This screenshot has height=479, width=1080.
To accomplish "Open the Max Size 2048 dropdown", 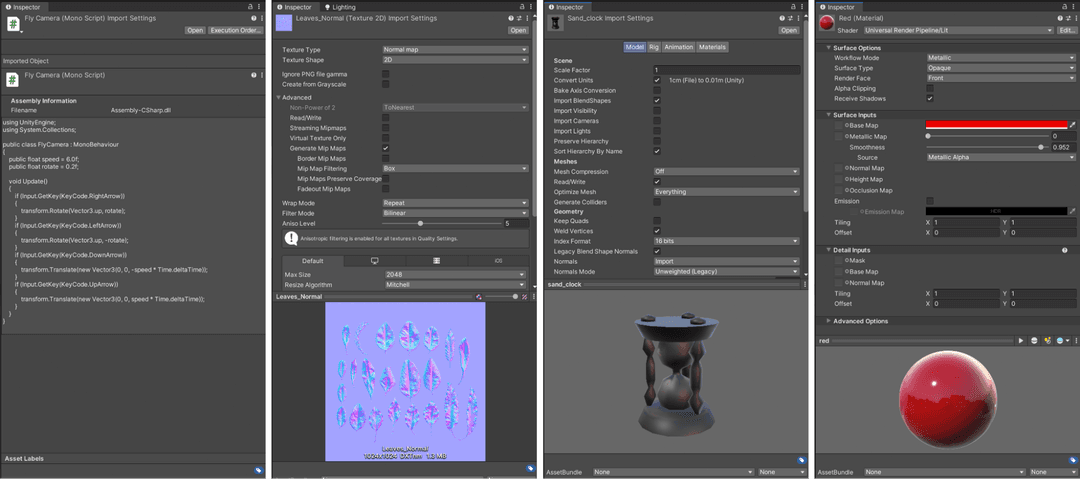I will [x=455, y=274].
